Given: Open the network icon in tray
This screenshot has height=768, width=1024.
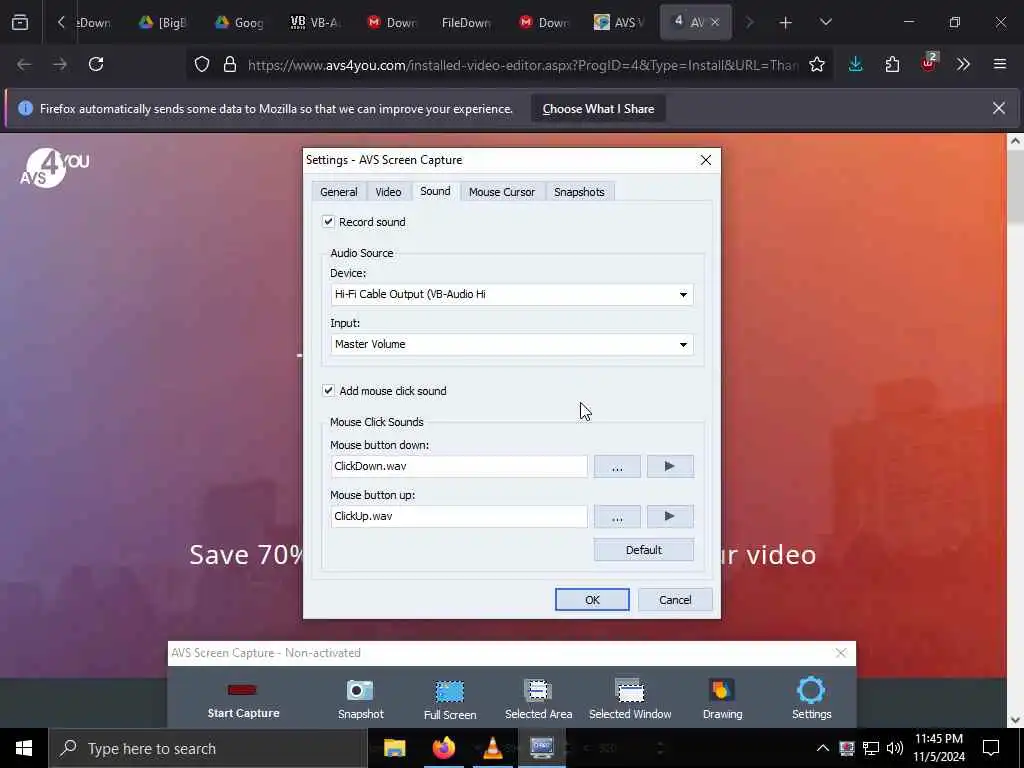Looking at the screenshot, I should 871,748.
